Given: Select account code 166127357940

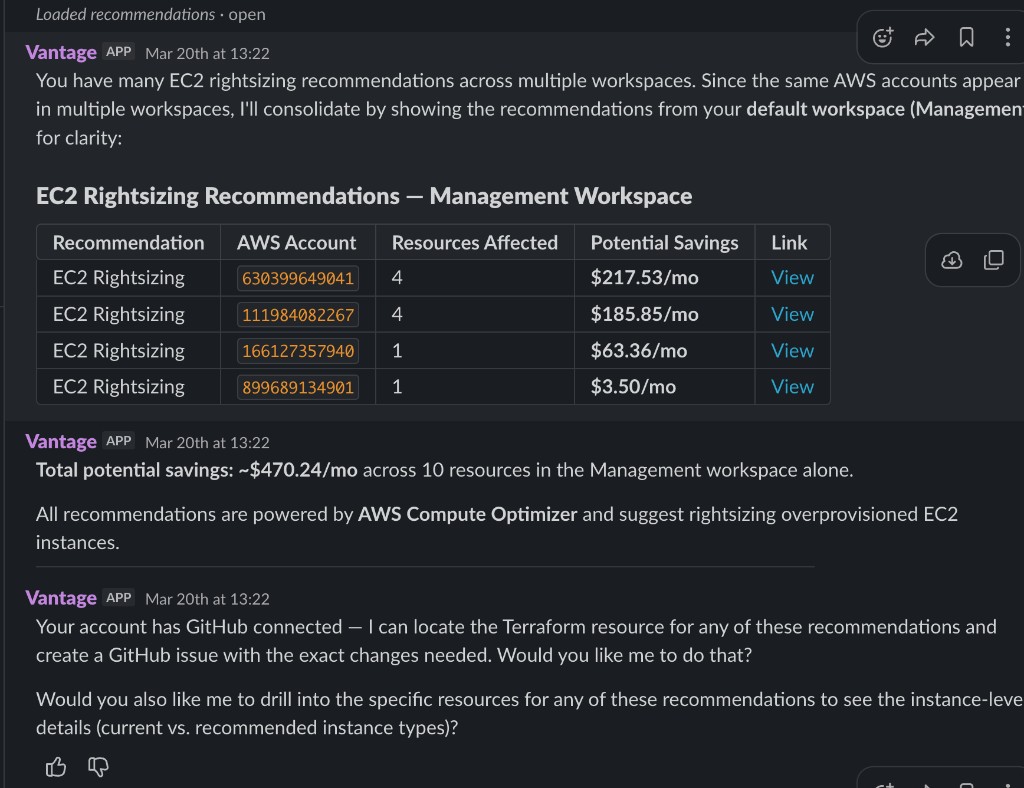Looking at the screenshot, I should tap(298, 351).
